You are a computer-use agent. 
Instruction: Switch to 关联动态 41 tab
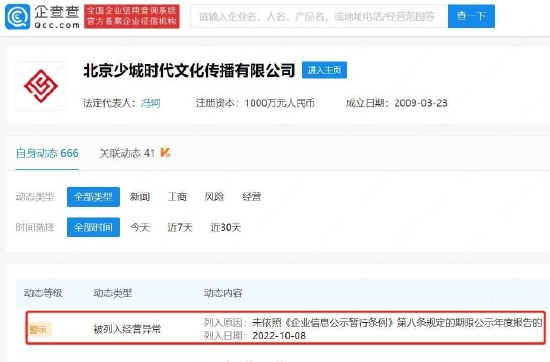pos(127,153)
